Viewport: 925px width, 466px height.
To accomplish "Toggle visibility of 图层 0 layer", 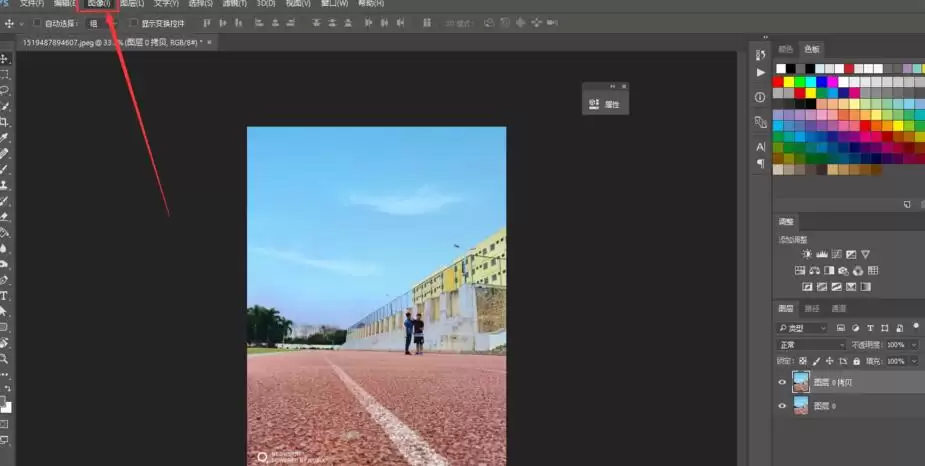I will 782,406.
